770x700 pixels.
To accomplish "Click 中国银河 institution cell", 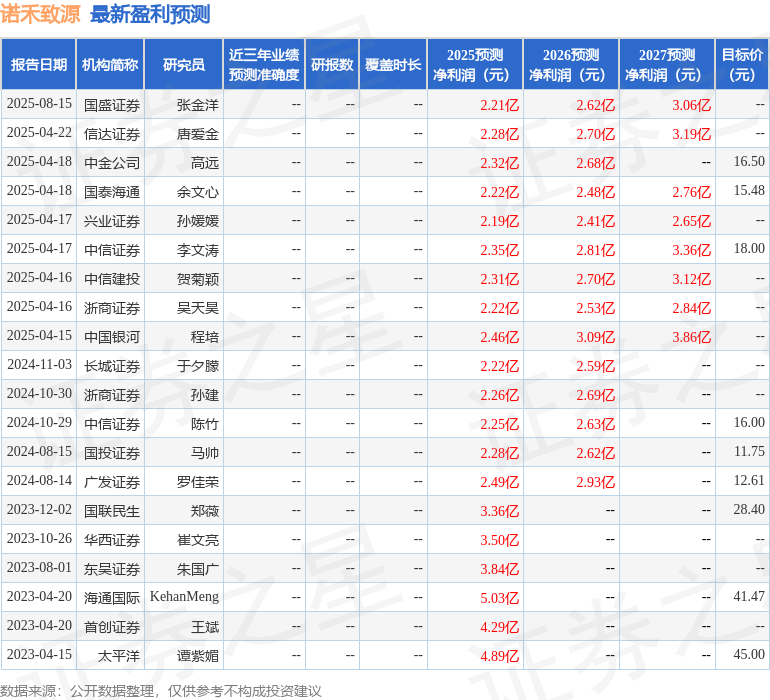I will click(112, 336).
